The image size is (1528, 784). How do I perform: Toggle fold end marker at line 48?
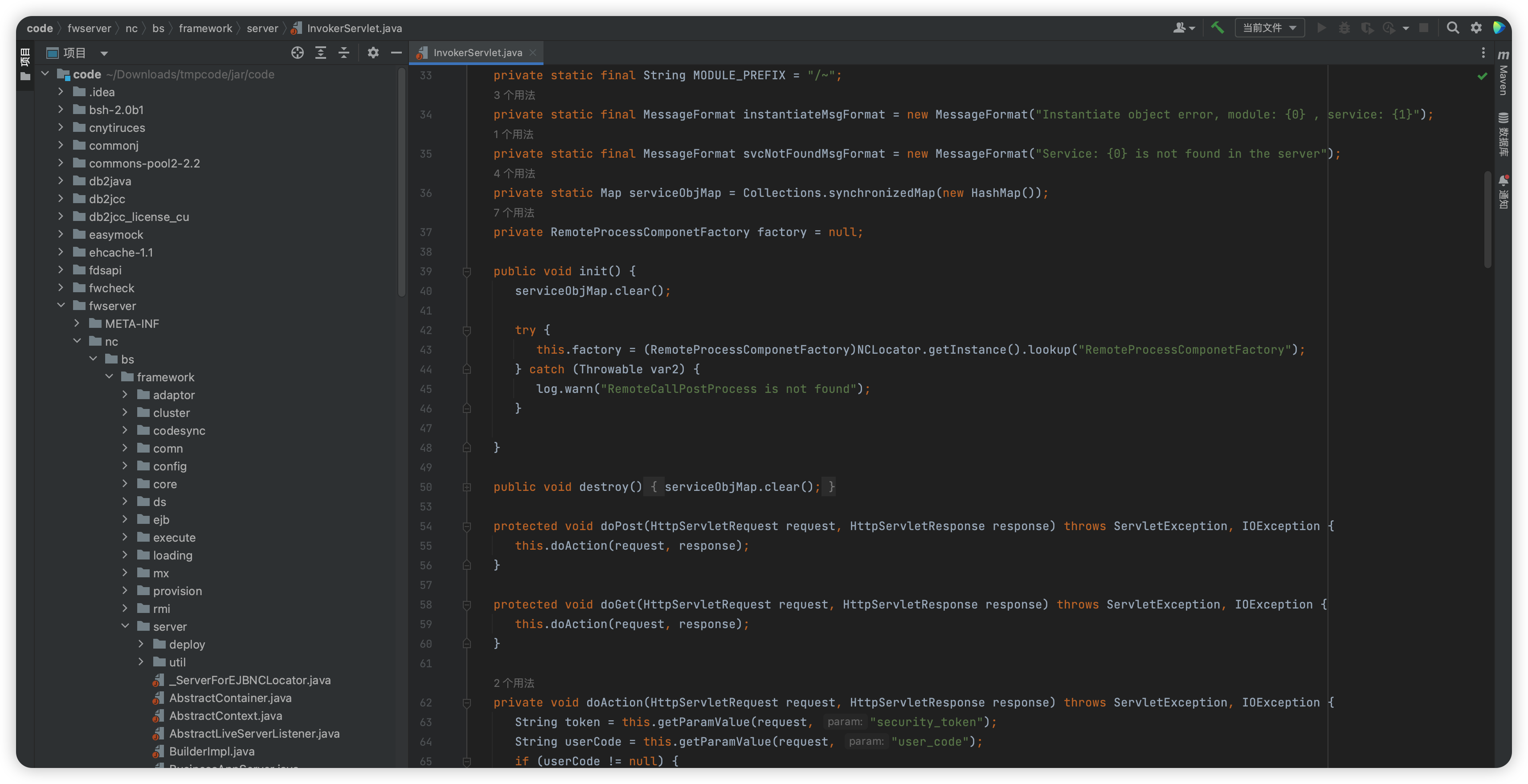point(467,448)
